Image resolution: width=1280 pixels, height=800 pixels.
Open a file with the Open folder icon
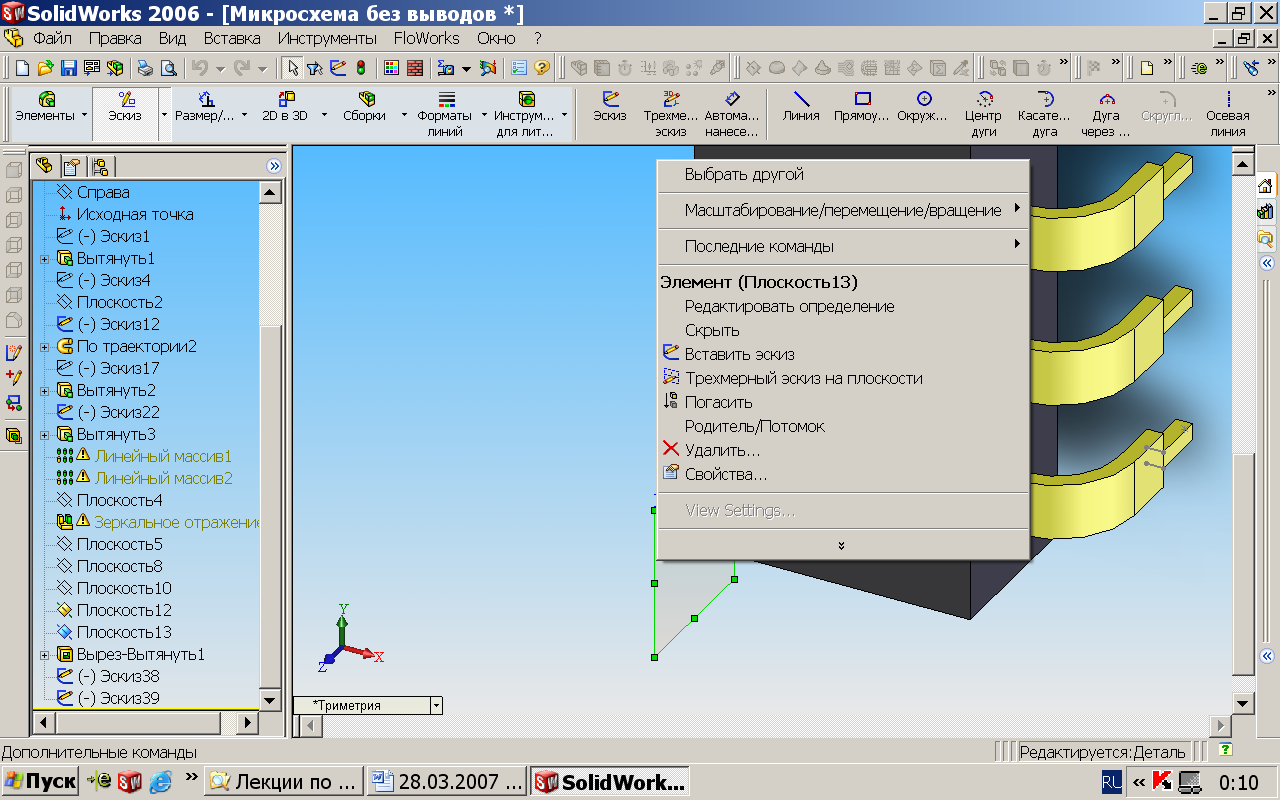click(46, 68)
